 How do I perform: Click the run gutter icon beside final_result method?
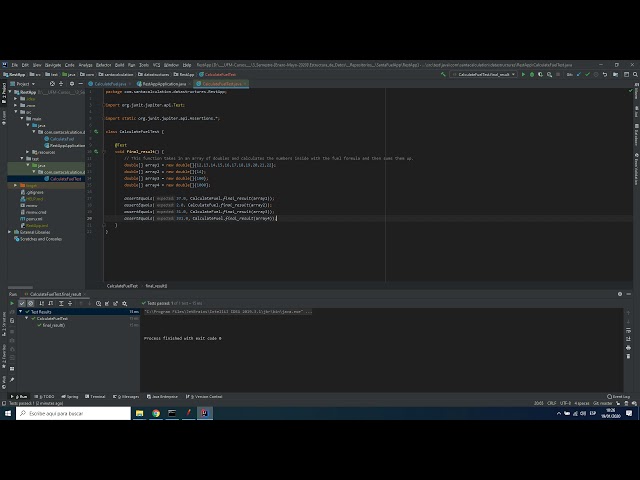pyautogui.click(x=96, y=151)
